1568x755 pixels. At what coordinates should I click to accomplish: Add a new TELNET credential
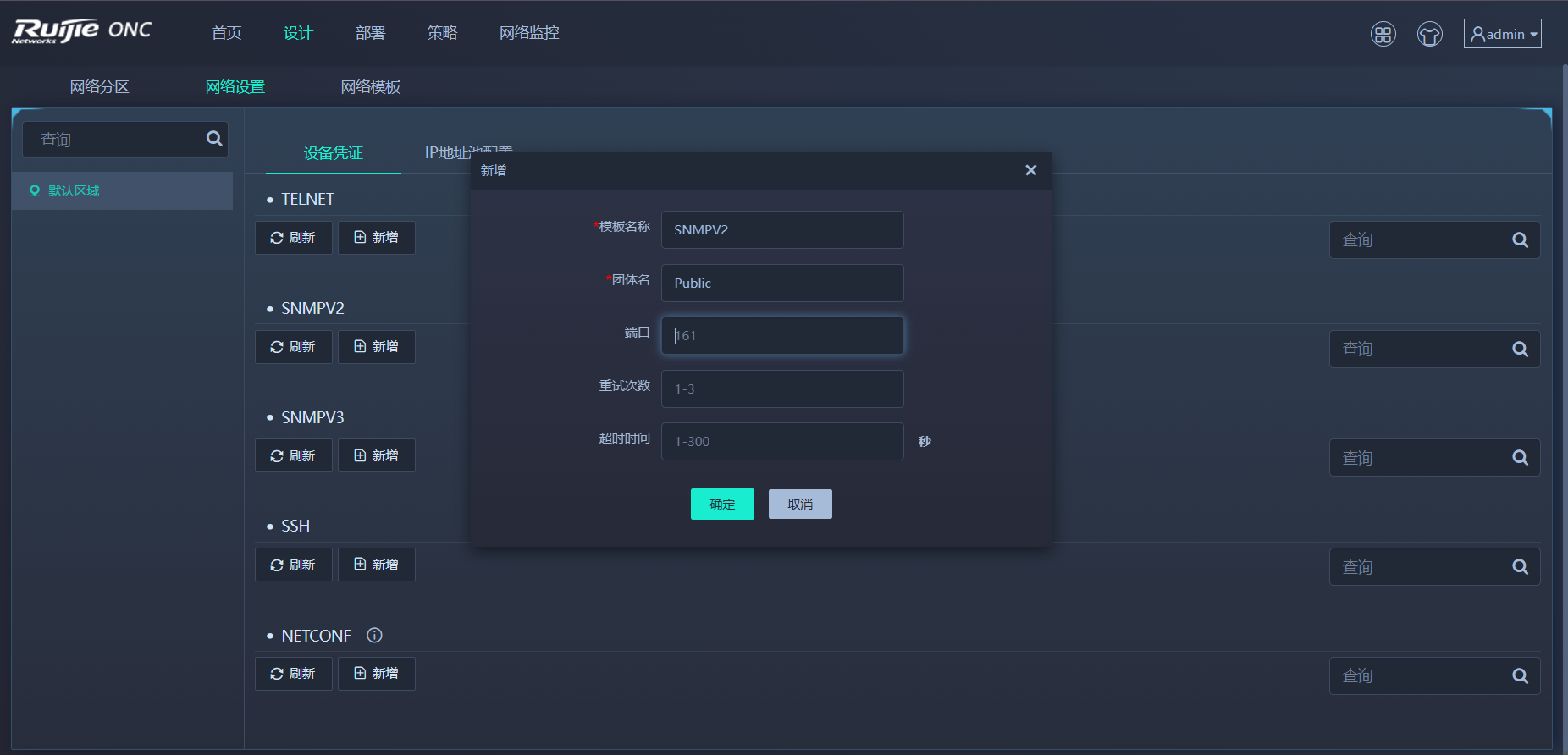click(x=376, y=238)
